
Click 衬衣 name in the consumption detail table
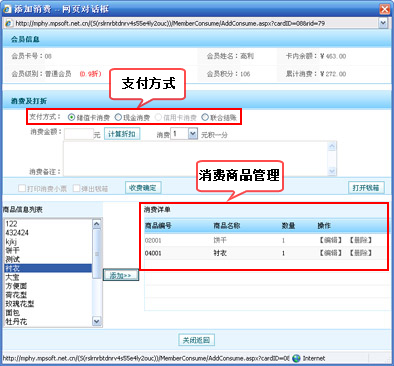[x=220, y=253]
